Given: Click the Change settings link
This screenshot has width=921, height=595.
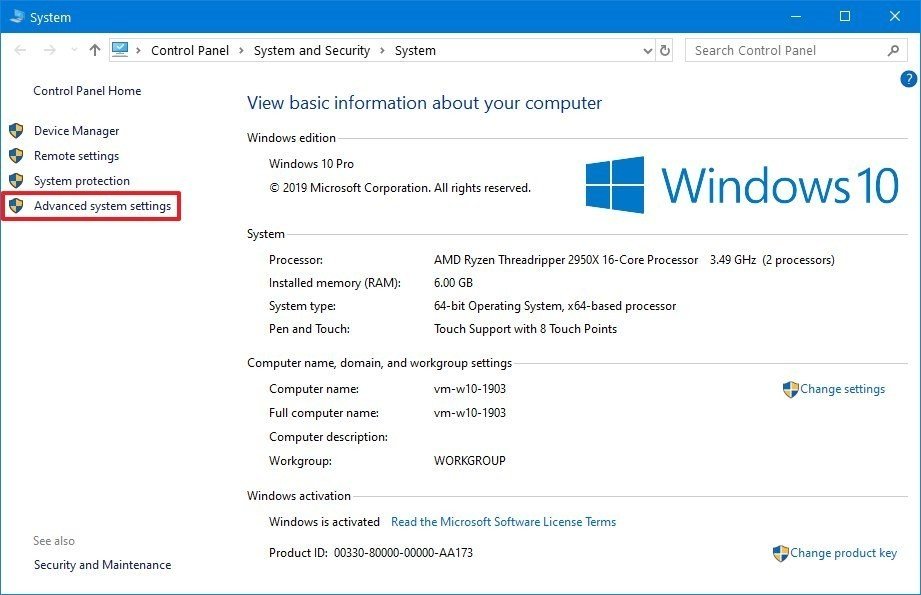Looking at the screenshot, I should (x=842, y=389).
